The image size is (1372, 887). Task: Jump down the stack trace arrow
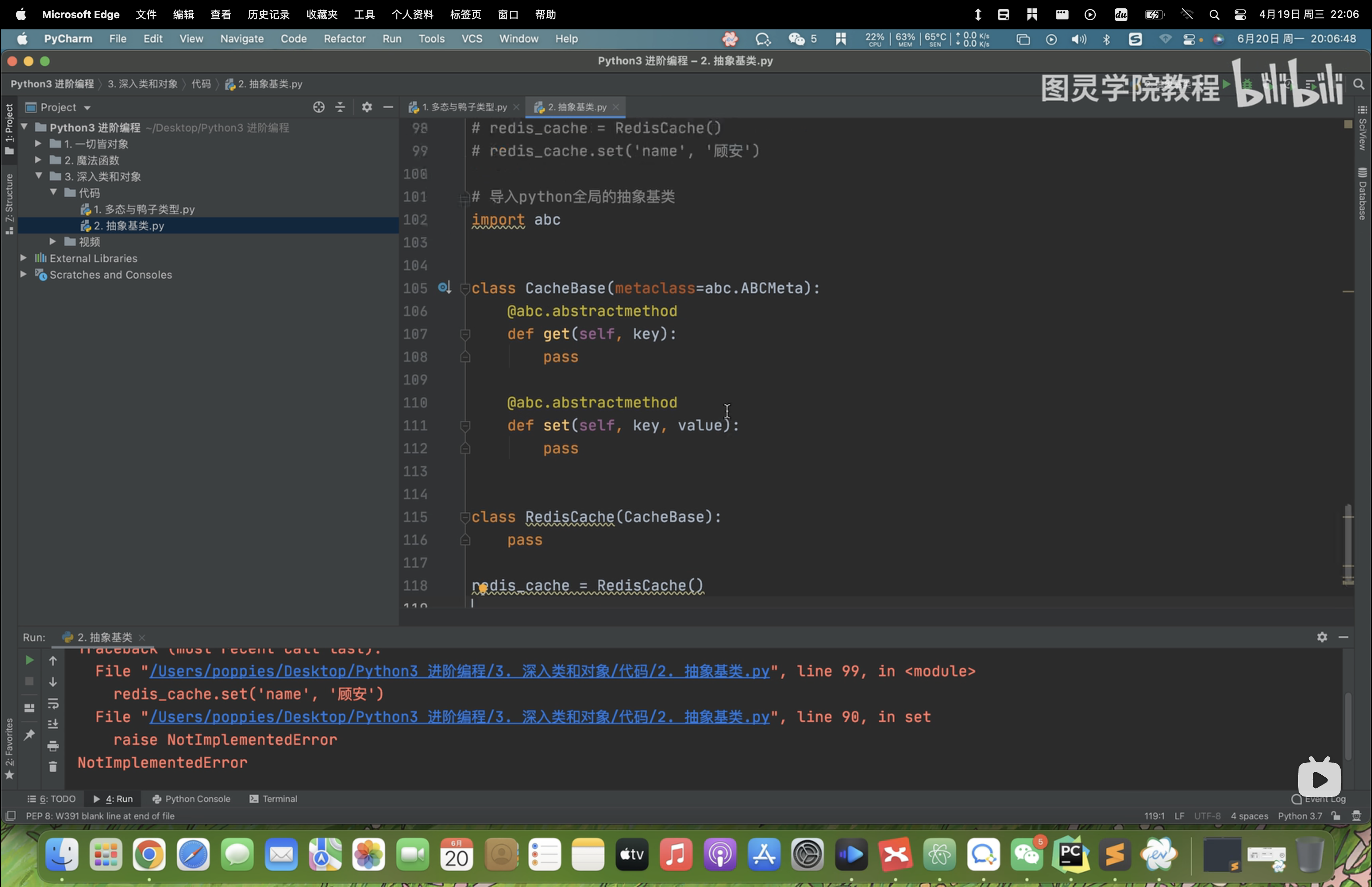[x=53, y=682]
